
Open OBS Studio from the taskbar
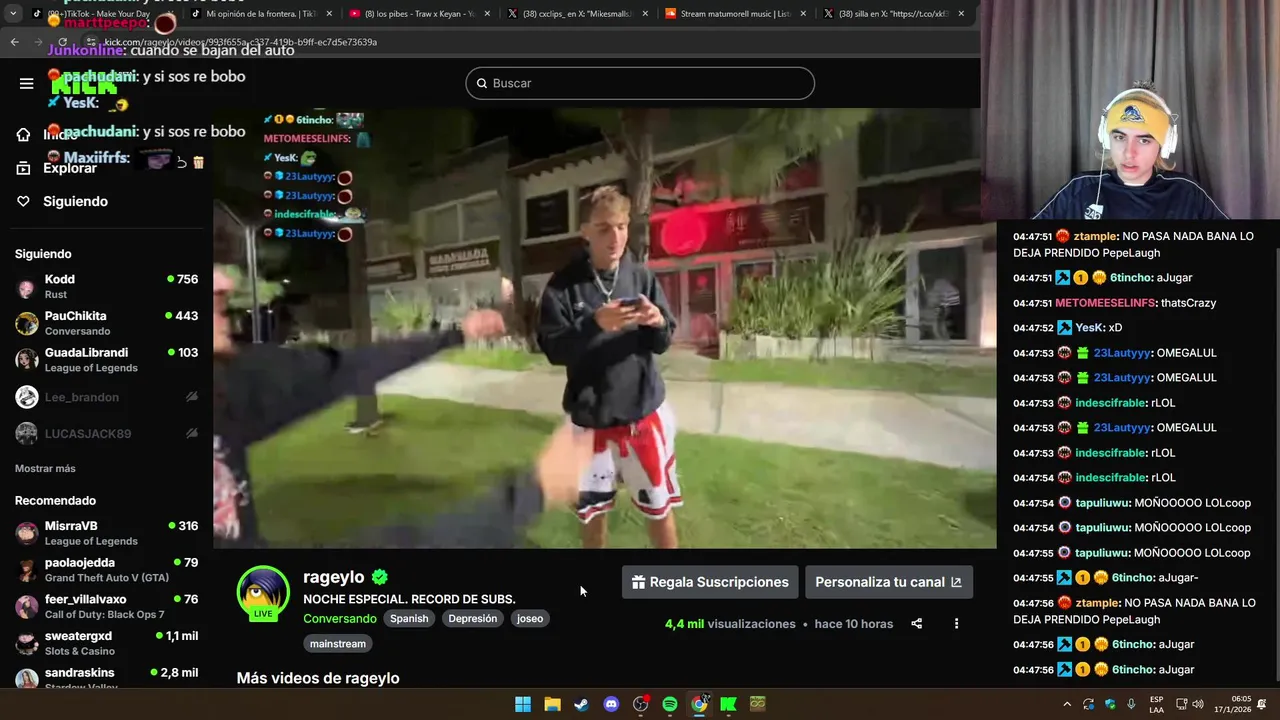640,704
